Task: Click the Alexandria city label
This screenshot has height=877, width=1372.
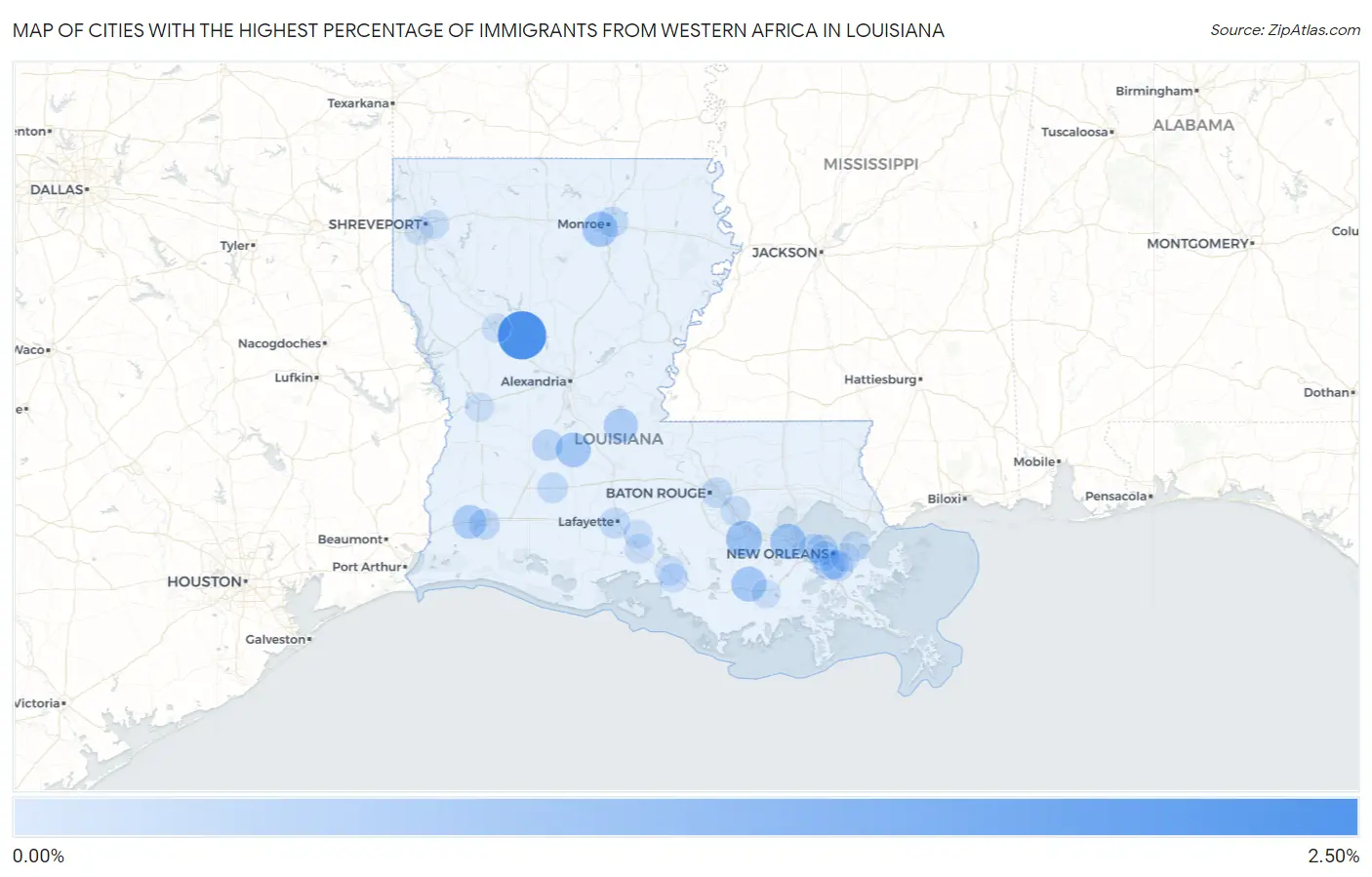Action: (534, 381)
